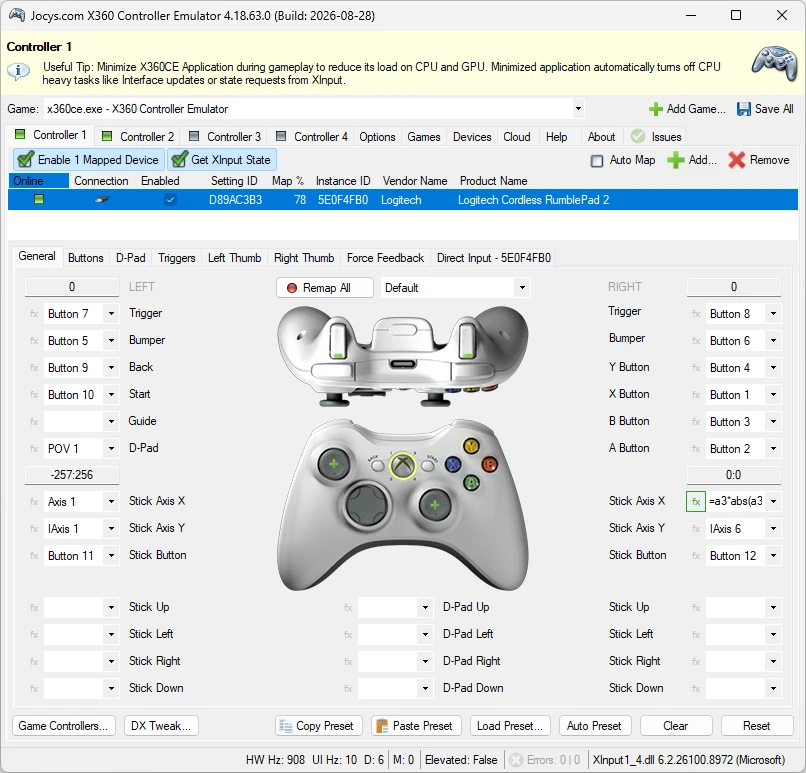
Task: Click the green plus Add device icon
Action: (x=675, y=160)
